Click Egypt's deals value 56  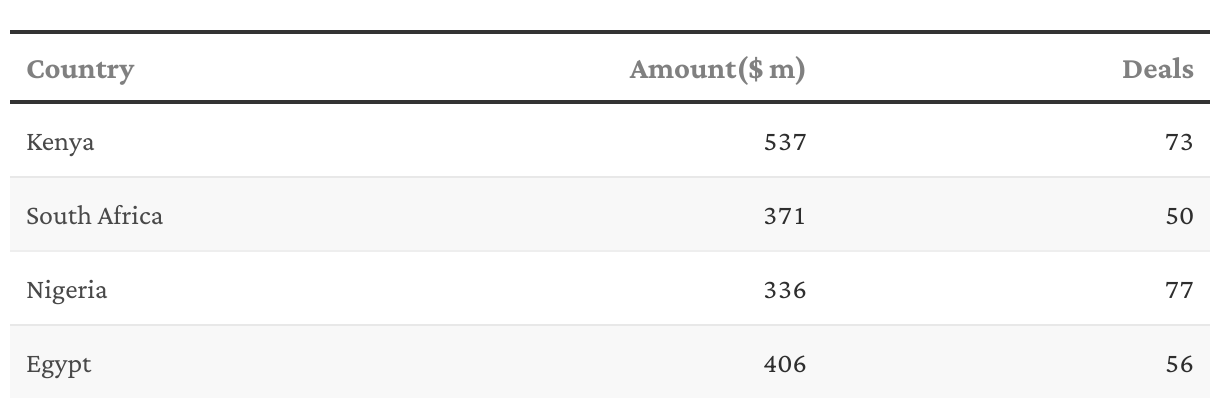pyautogui.click(x=1179, y=364)
